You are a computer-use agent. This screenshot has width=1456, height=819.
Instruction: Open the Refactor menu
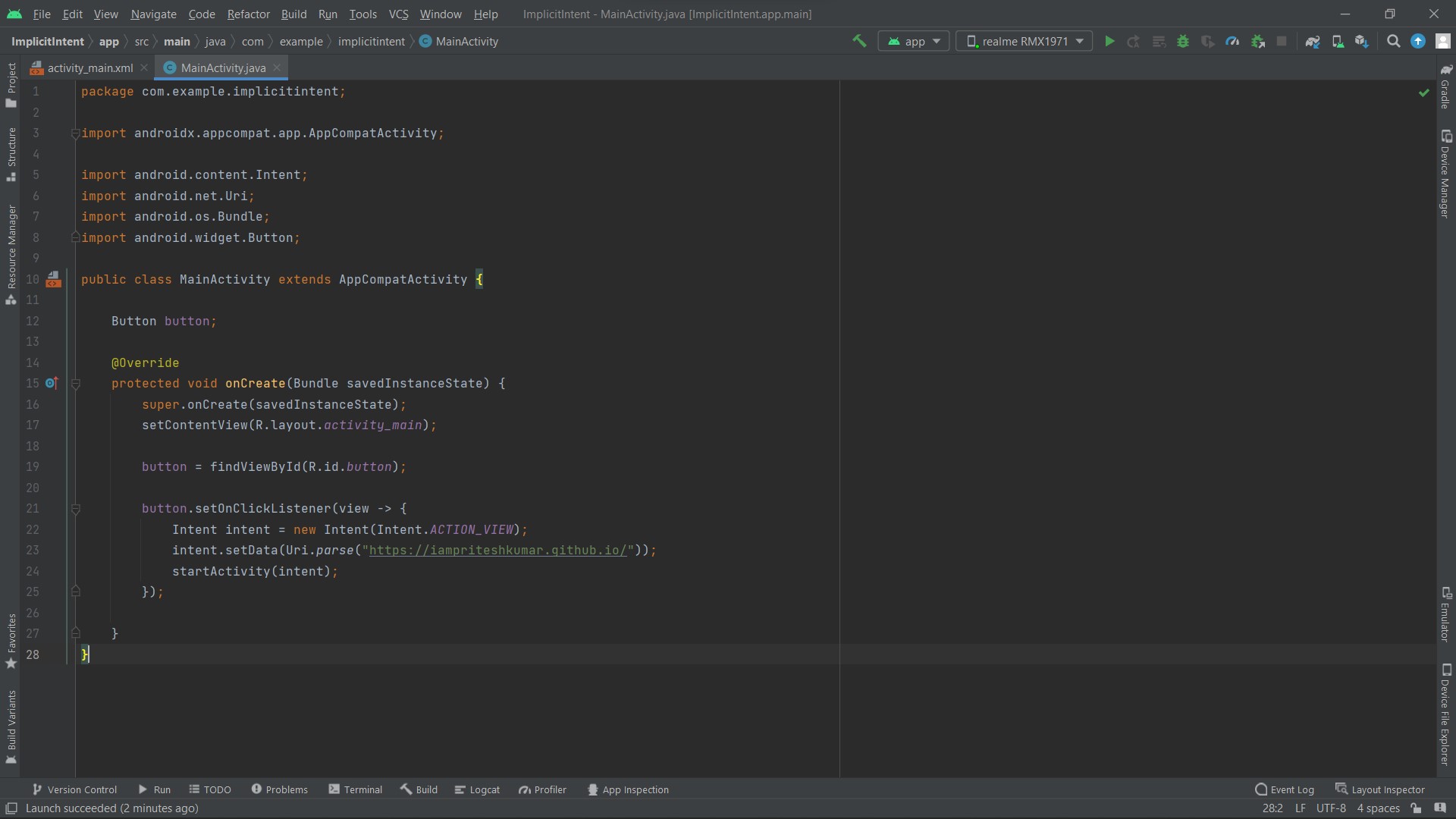pyautogui.click(x=248, y=14)
